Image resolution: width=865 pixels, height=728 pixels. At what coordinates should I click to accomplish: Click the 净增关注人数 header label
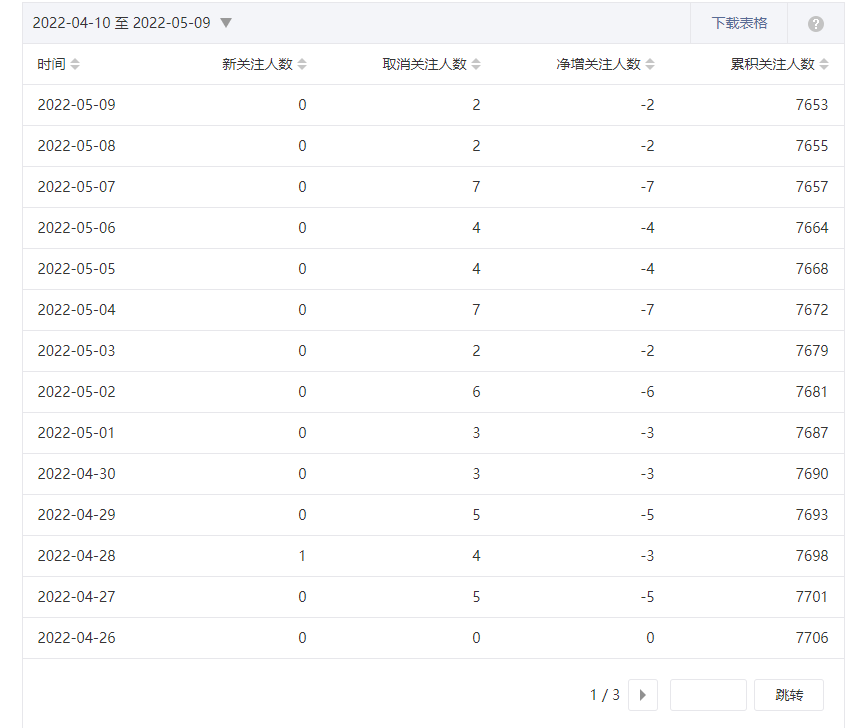[x=598, y=64]
